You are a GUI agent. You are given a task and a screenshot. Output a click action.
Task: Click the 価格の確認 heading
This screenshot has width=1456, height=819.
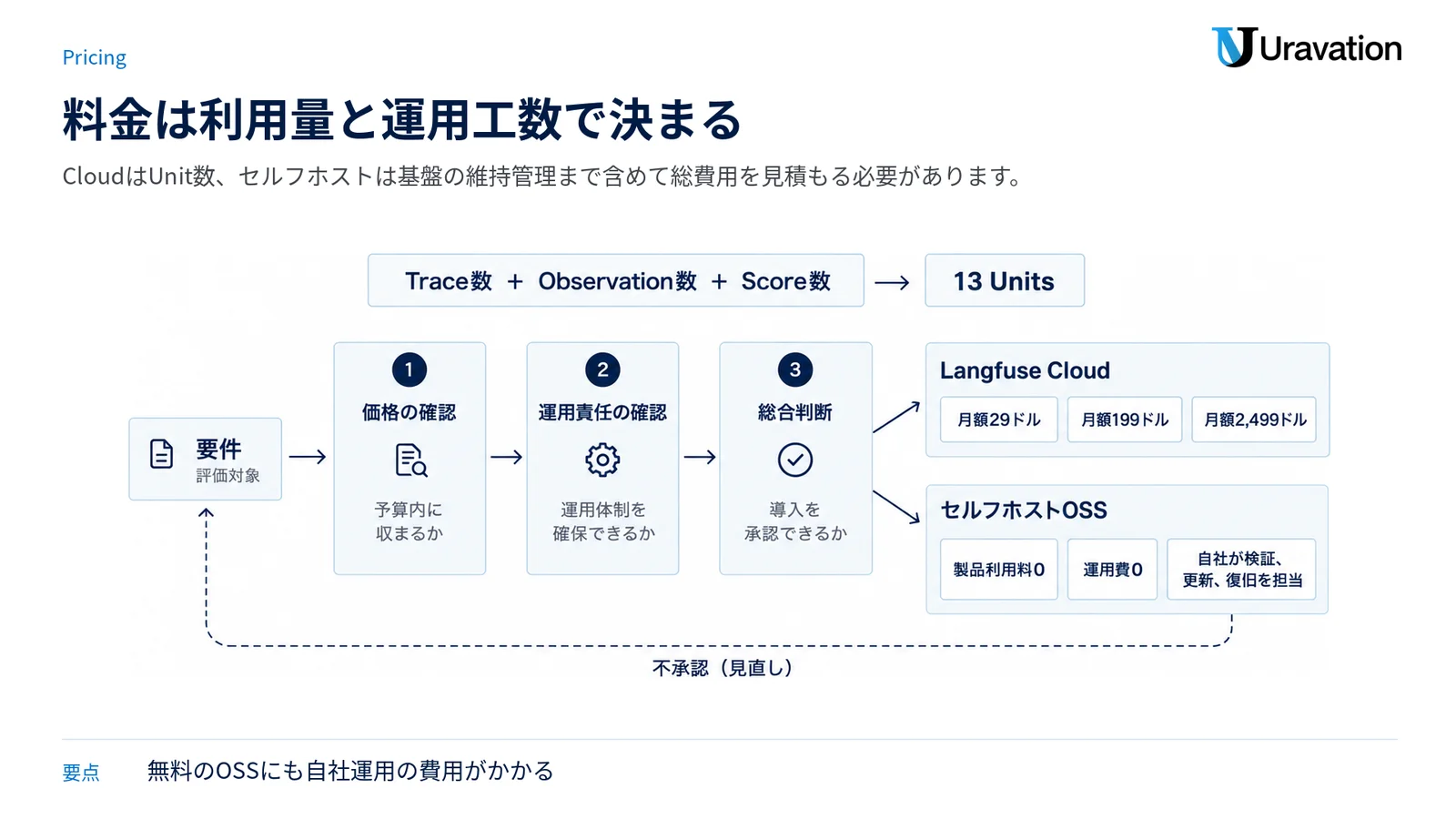point(409,412)
